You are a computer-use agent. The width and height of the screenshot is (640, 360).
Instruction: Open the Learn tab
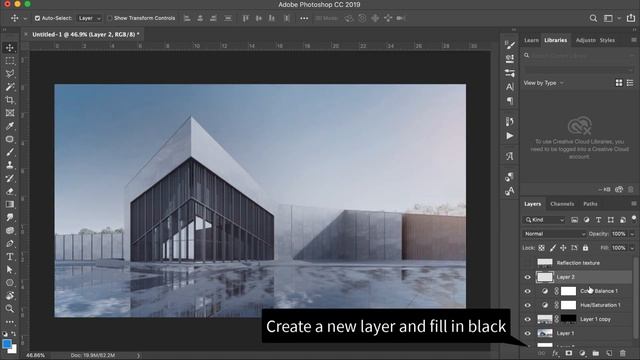(x=531, y=40)
